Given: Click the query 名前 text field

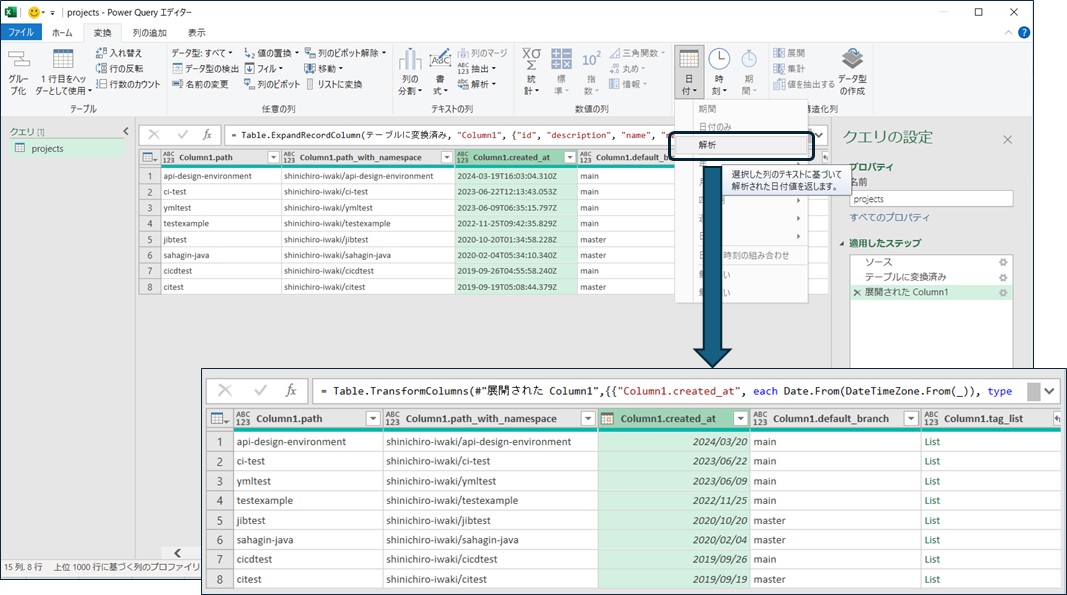Looking at the screenshot, I should click(x=930, y=199).
